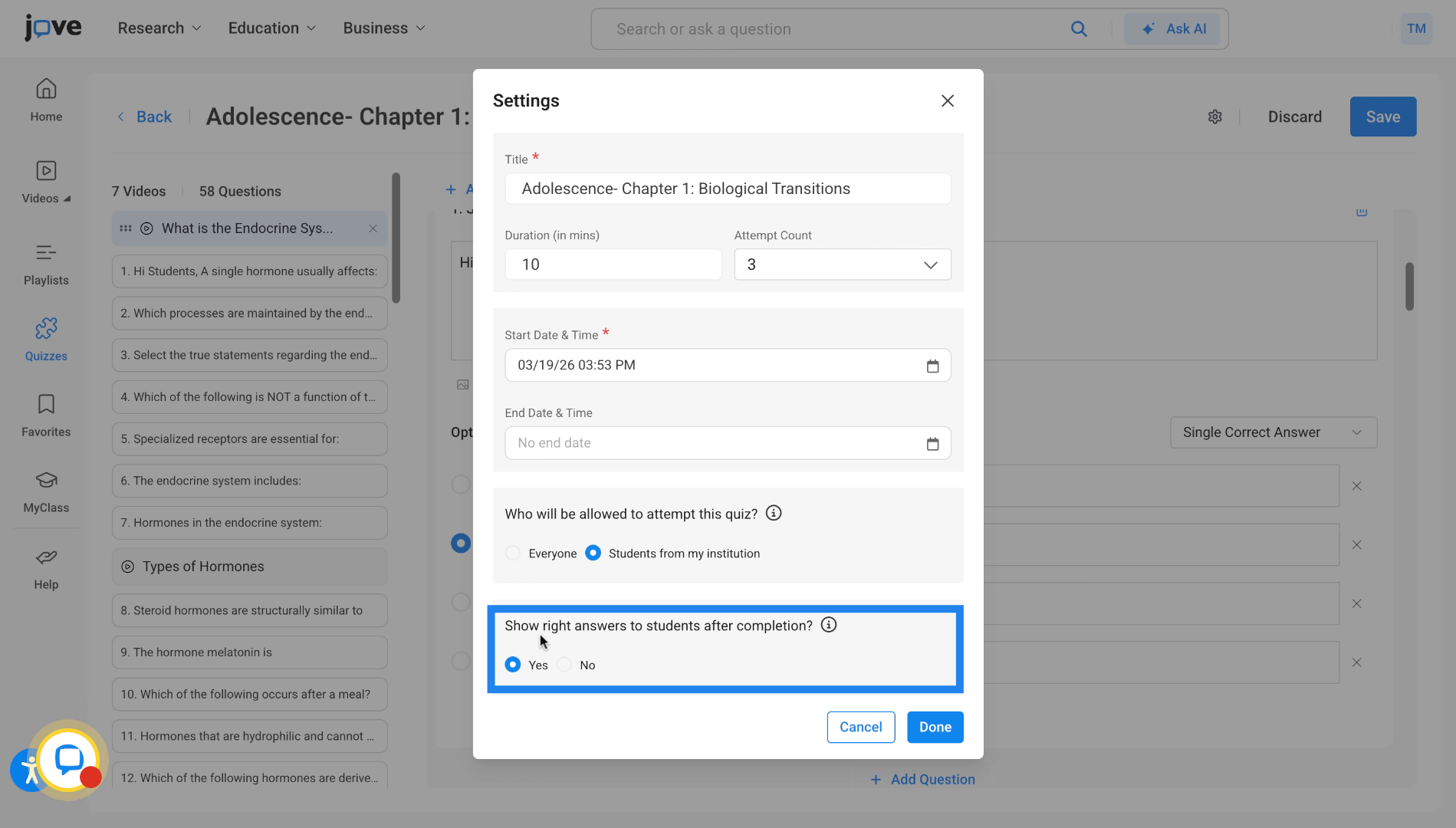The image size is (1456, 828).
Task: Choose No for showing right answers
Action: [565, 665]
